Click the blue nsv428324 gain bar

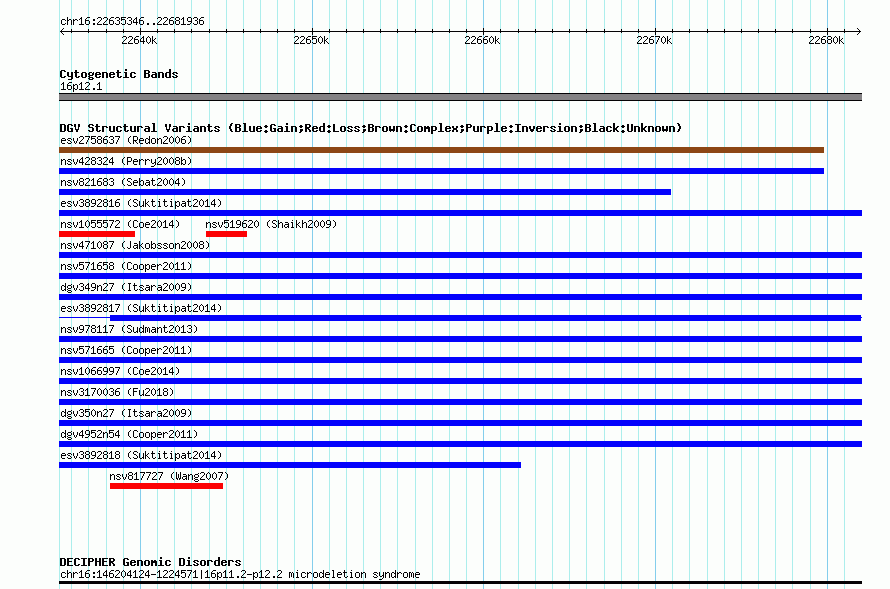pyautogui.click(x=442, y=171)
